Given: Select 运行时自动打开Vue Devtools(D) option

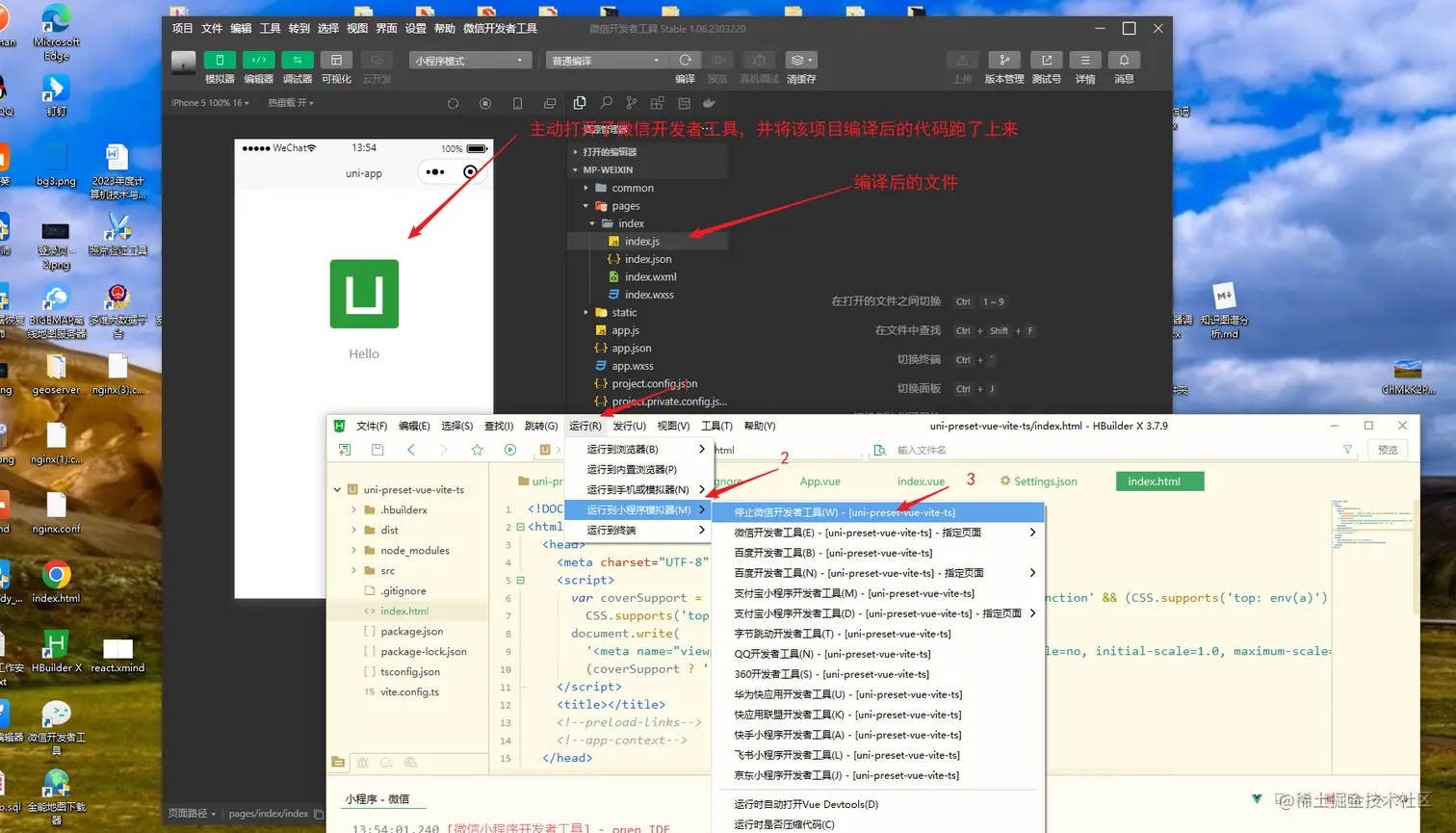Looking at the screenshot, I should [x=877, y=804].
